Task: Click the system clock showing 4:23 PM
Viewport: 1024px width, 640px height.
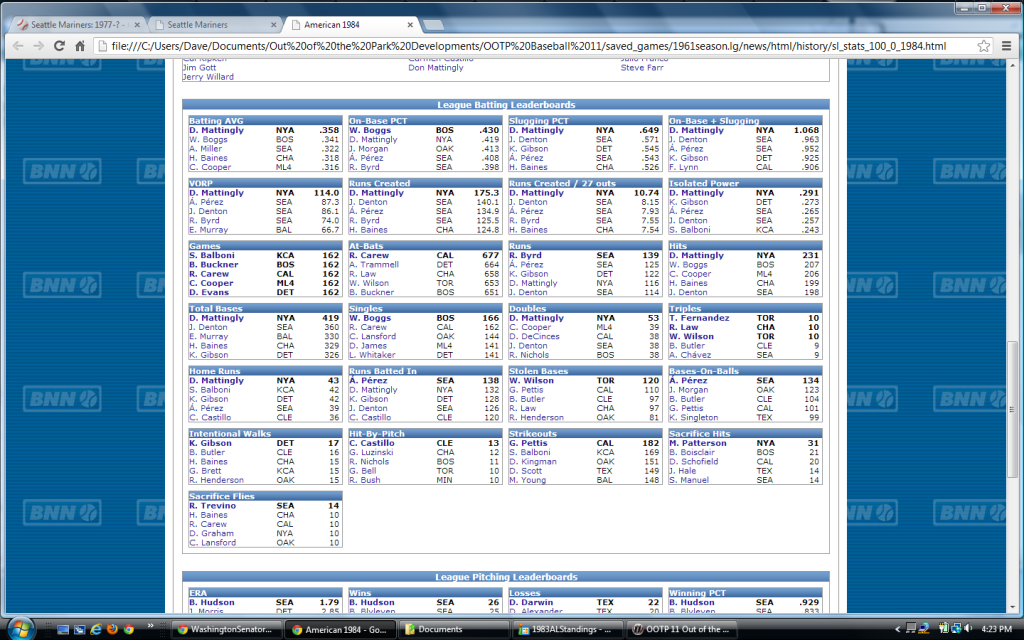Action: click(996, 630)
